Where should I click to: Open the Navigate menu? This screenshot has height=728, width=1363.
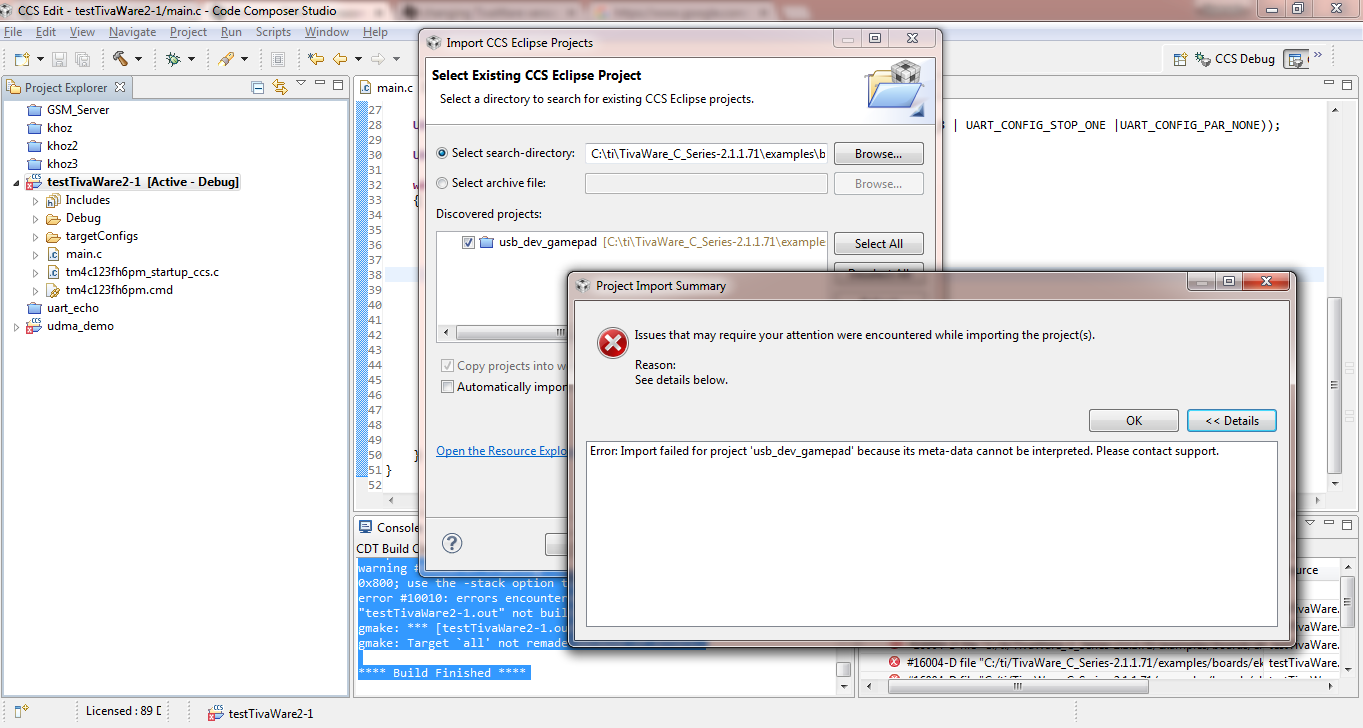[x=133, y=32]
